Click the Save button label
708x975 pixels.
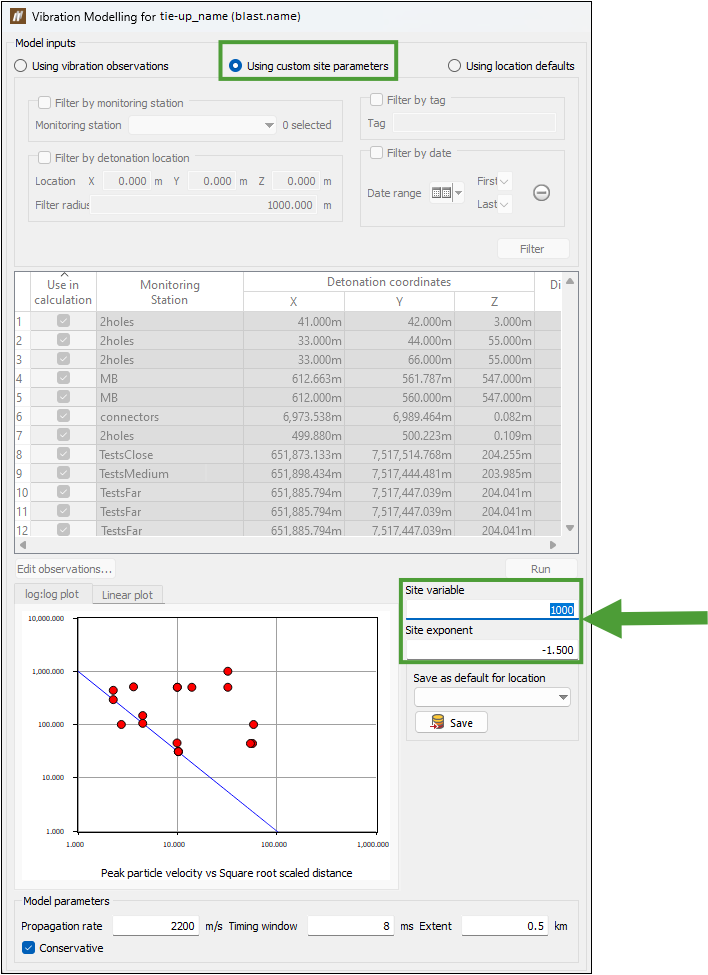point(461,723)
